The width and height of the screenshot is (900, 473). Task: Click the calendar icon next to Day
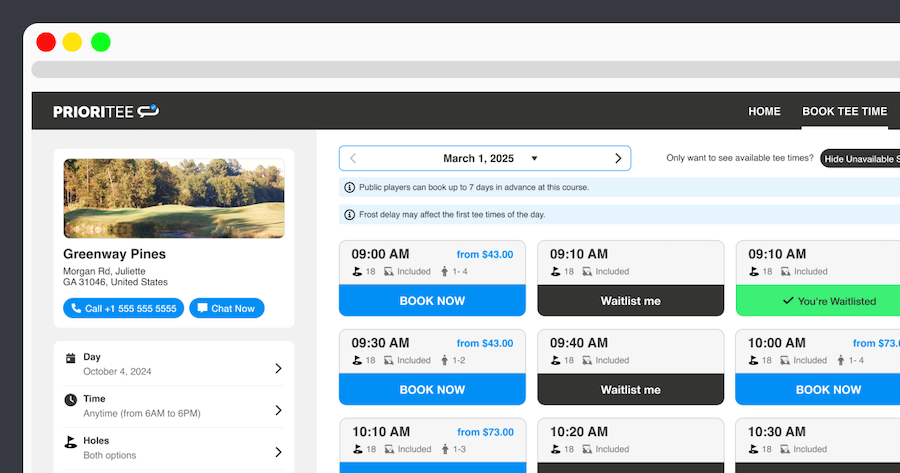70,358
